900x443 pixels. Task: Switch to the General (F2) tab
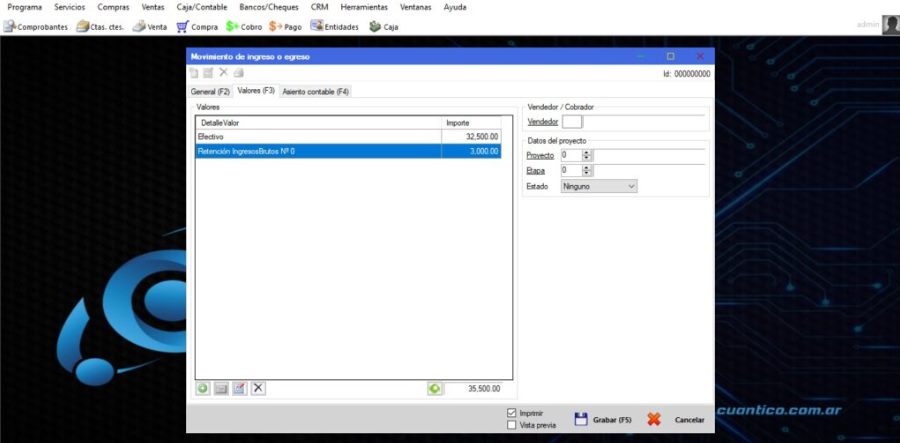pos(210,92)
